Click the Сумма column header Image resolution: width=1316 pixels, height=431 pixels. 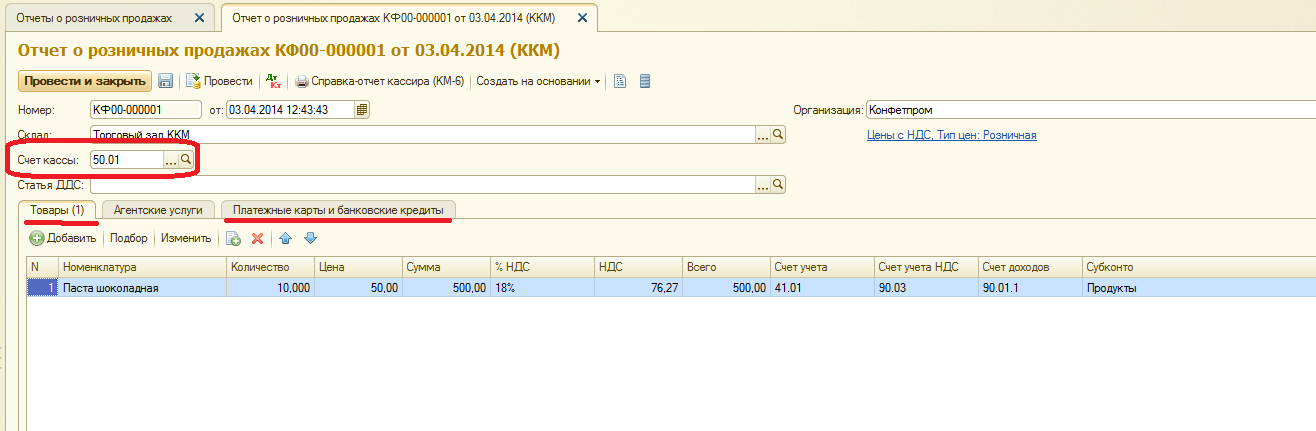[445, 267]
